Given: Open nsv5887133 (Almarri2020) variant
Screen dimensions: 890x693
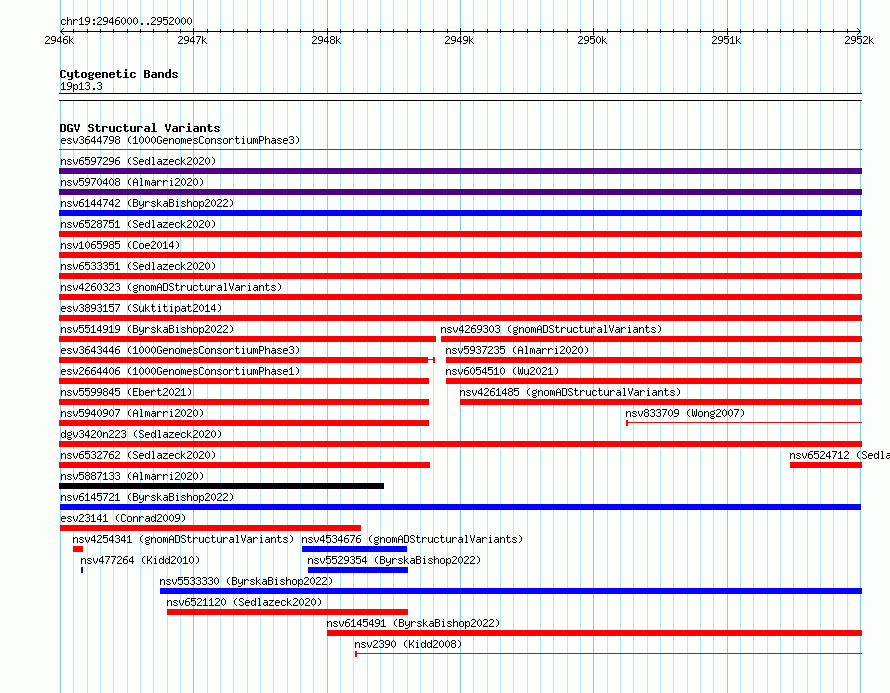Looking at the screenshot, I should 132,476.
